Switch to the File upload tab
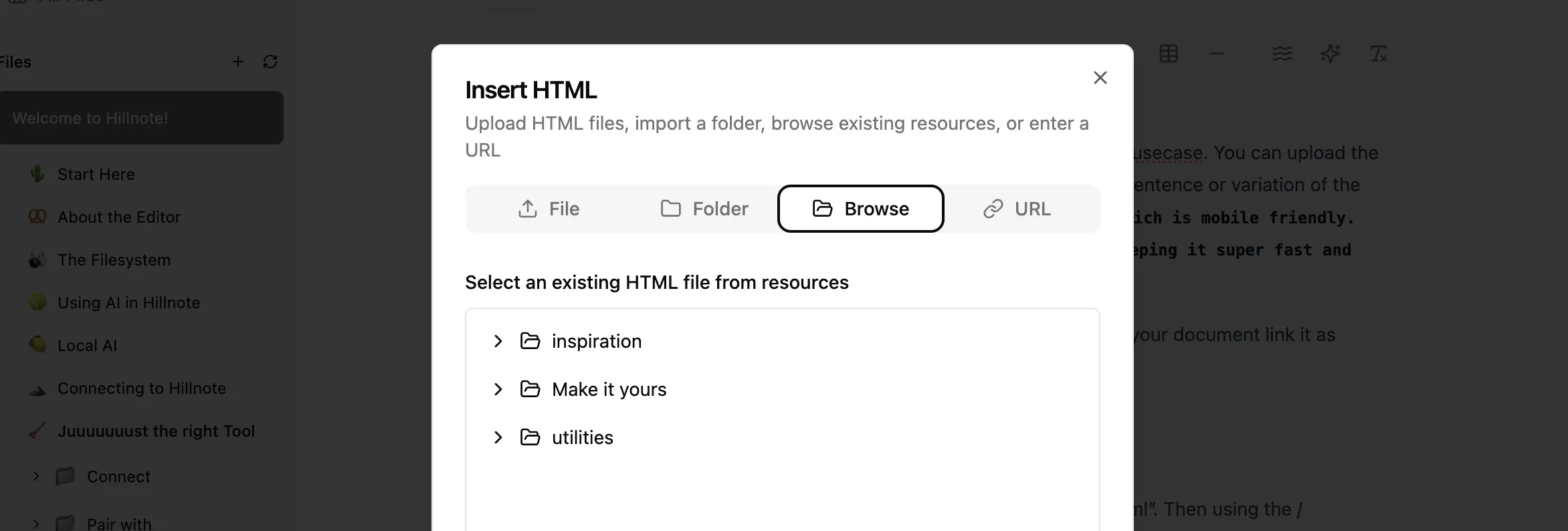 tap(549, 209)
